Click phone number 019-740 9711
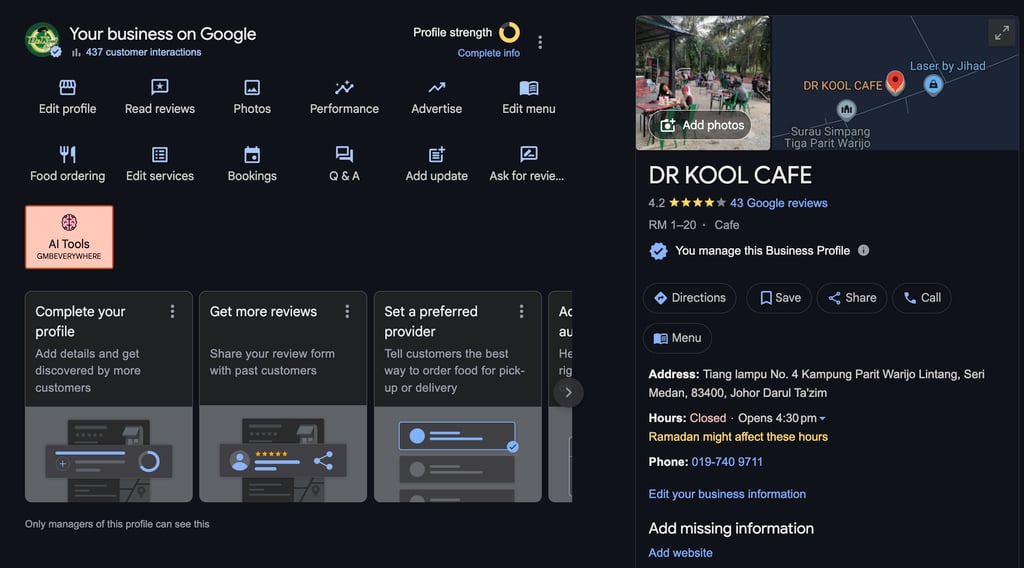Viewport: 1024px width, 568px height. (x=727, y=462)
